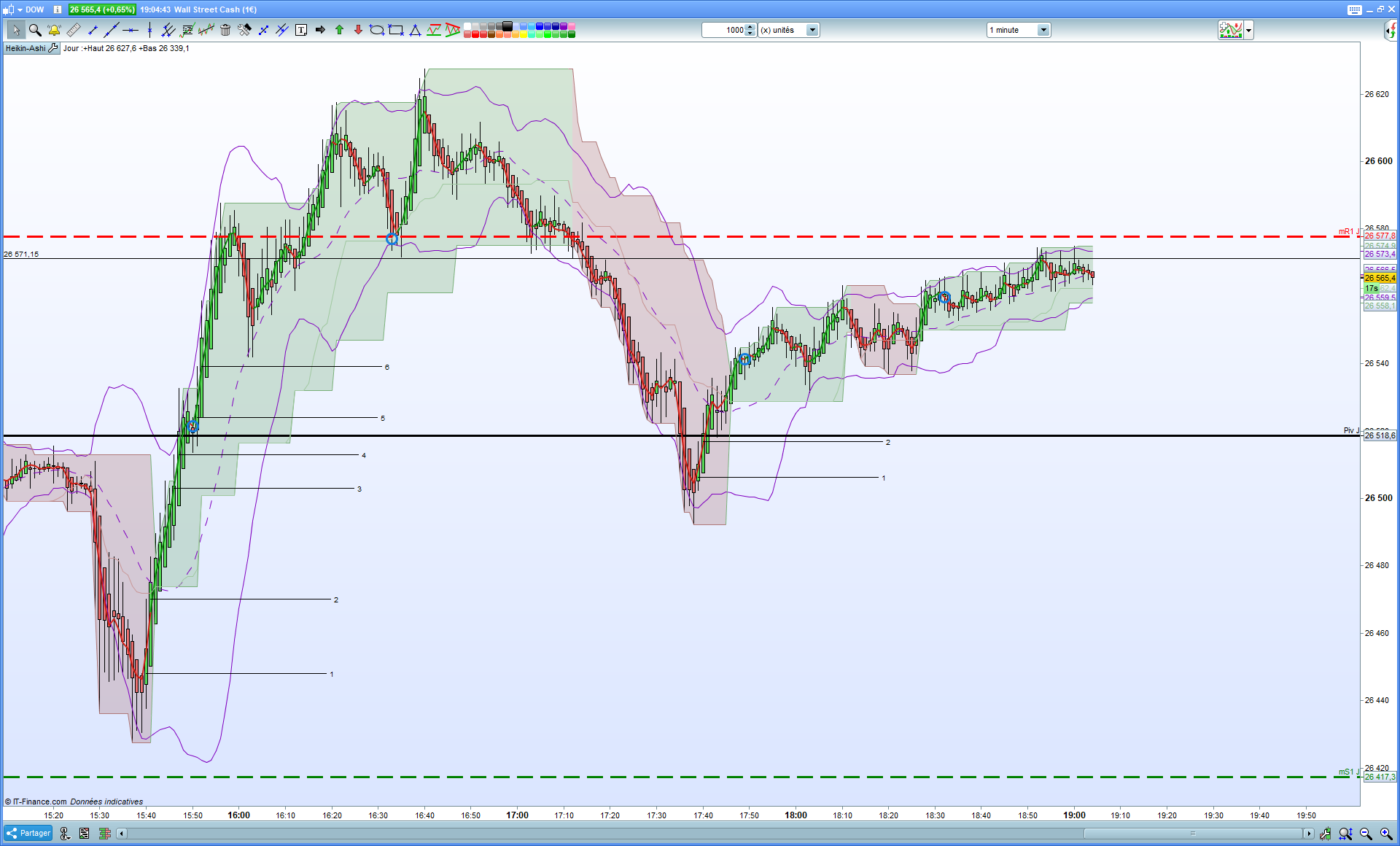The width and height of the screenshot is (1400, 846).
Task: Open the (x) unités dropdown
Action: (x=812, y=30)
